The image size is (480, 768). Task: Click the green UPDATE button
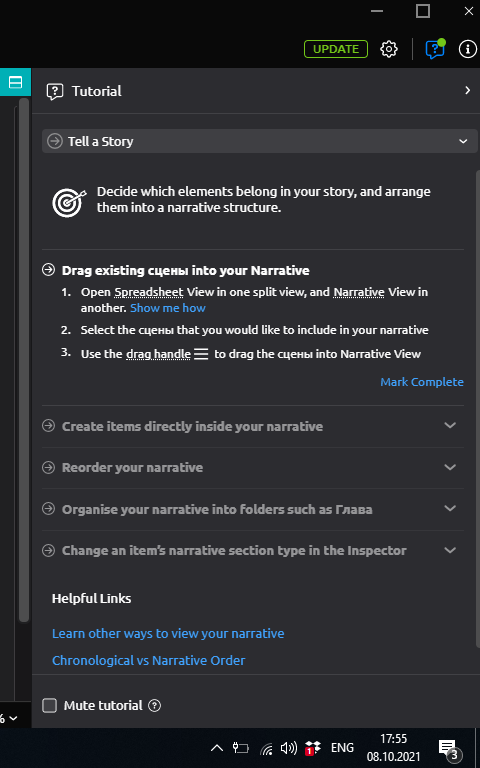click(336, 49)
